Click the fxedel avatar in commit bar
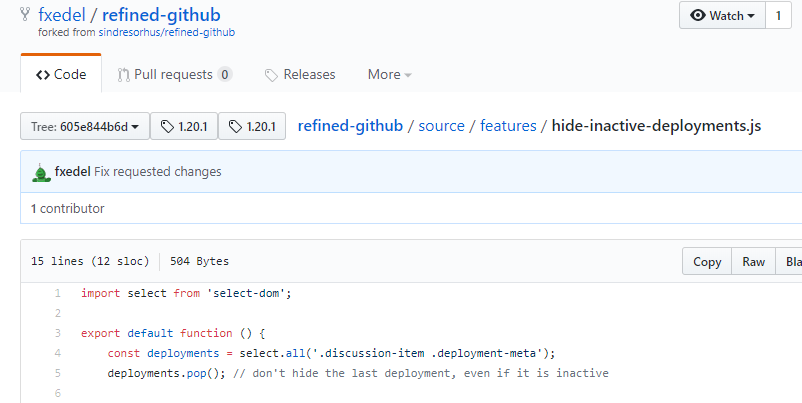 (41, 172)
